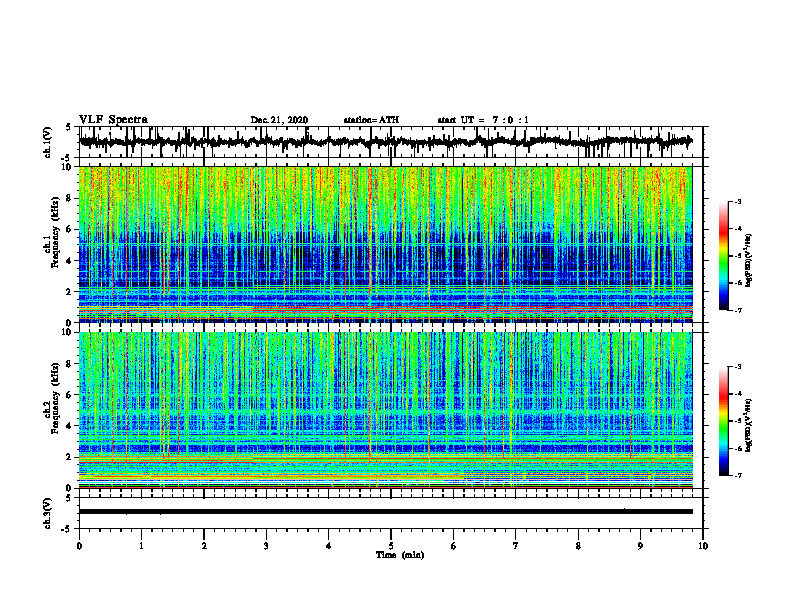The height and width of the screenshot is (612, 792).
Task: Click the "8" kHz tick on ch.2 axis
Action: tap(70, 364)
